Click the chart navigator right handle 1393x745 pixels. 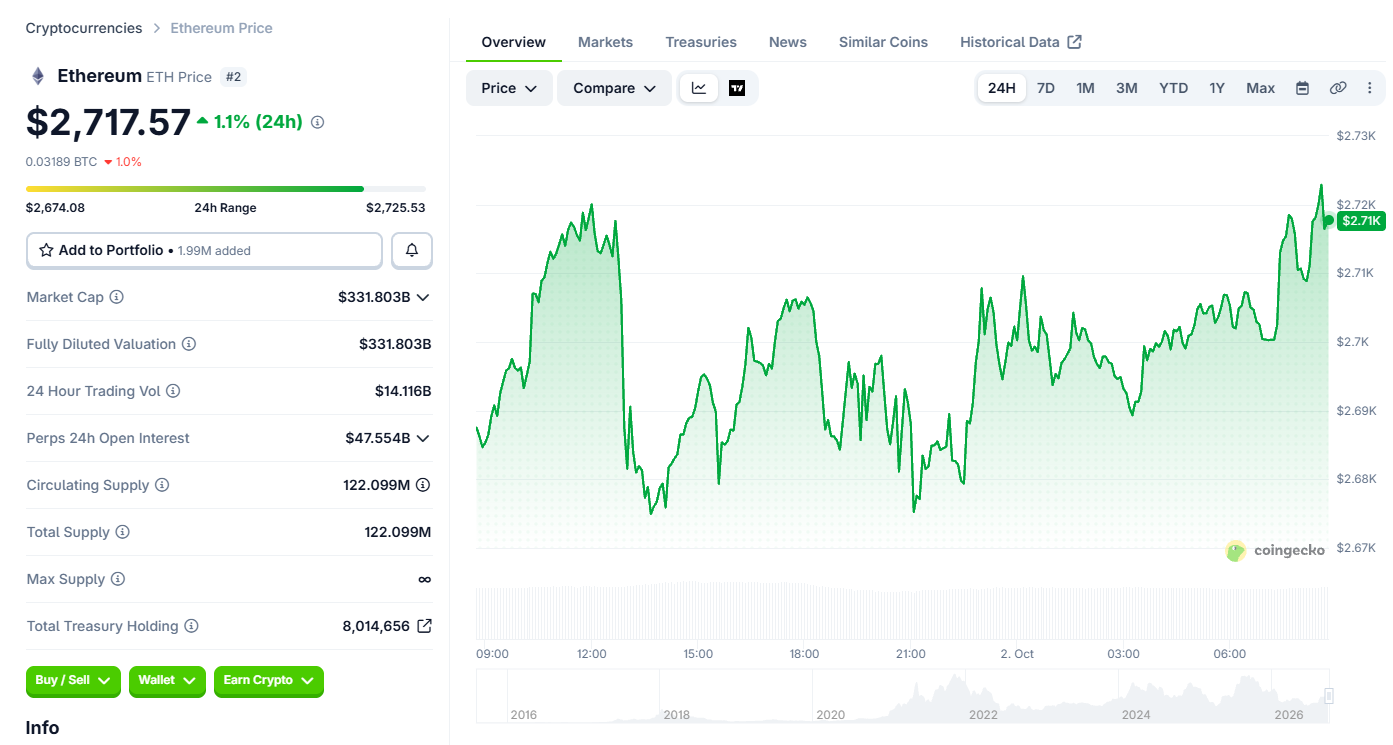coord(1329,696)
